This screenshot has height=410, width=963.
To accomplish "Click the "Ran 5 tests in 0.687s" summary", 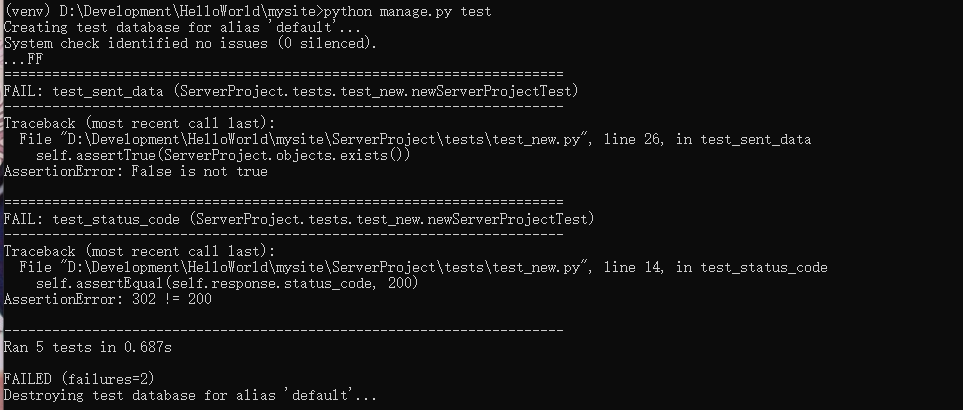I will pos(90,347).
